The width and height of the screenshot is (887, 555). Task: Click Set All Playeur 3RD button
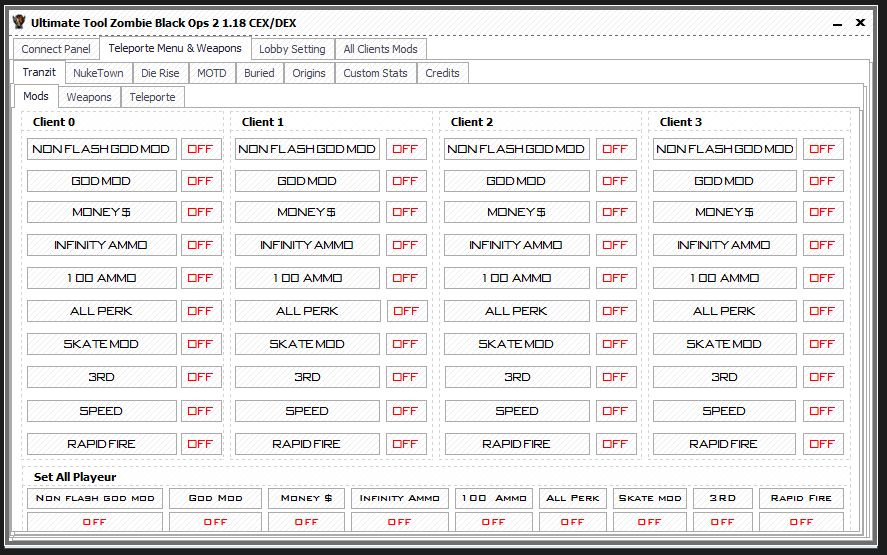point(723,498)
